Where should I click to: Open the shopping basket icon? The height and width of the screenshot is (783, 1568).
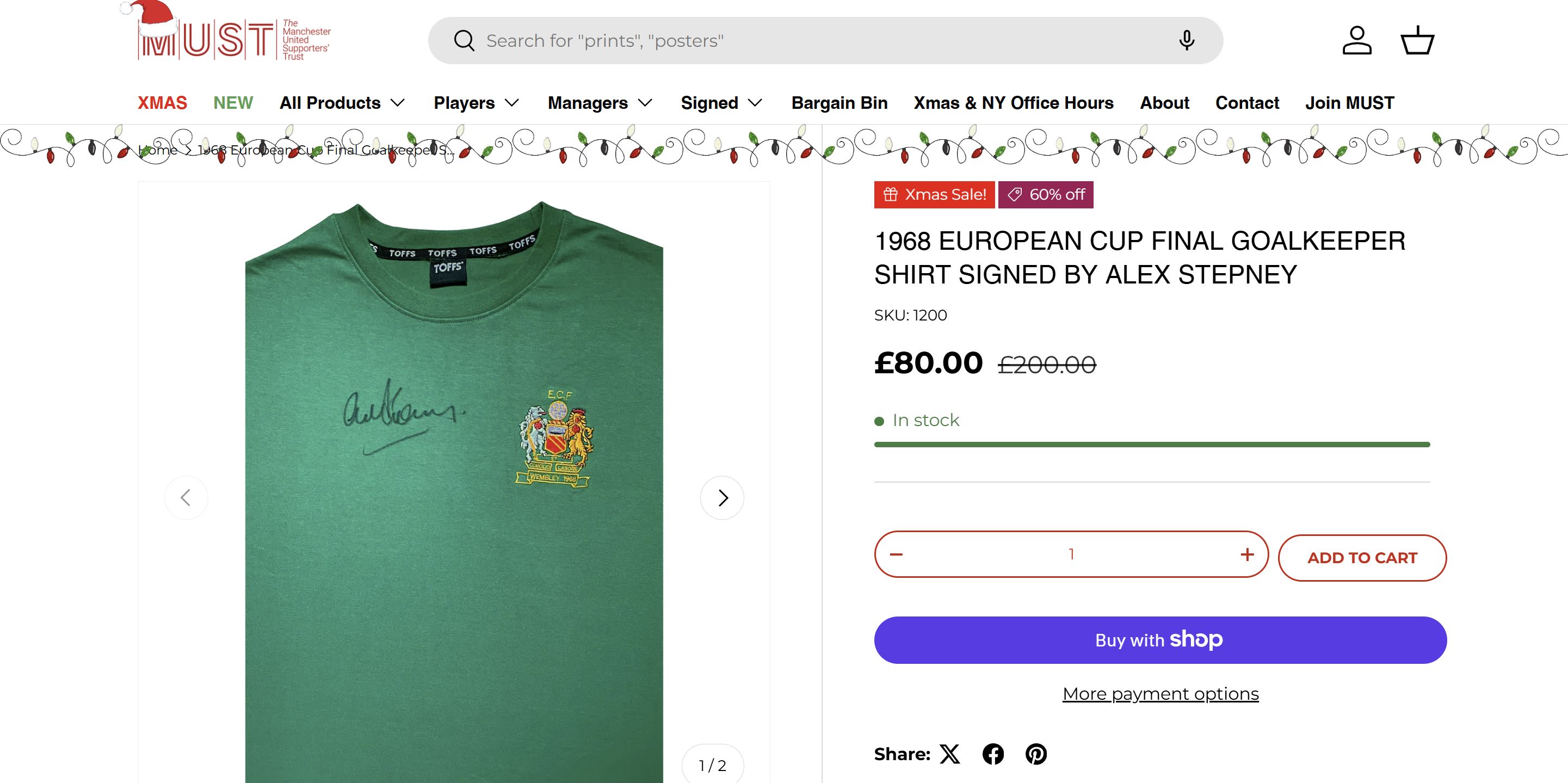pyautogui.click(x=1418, y=41)
